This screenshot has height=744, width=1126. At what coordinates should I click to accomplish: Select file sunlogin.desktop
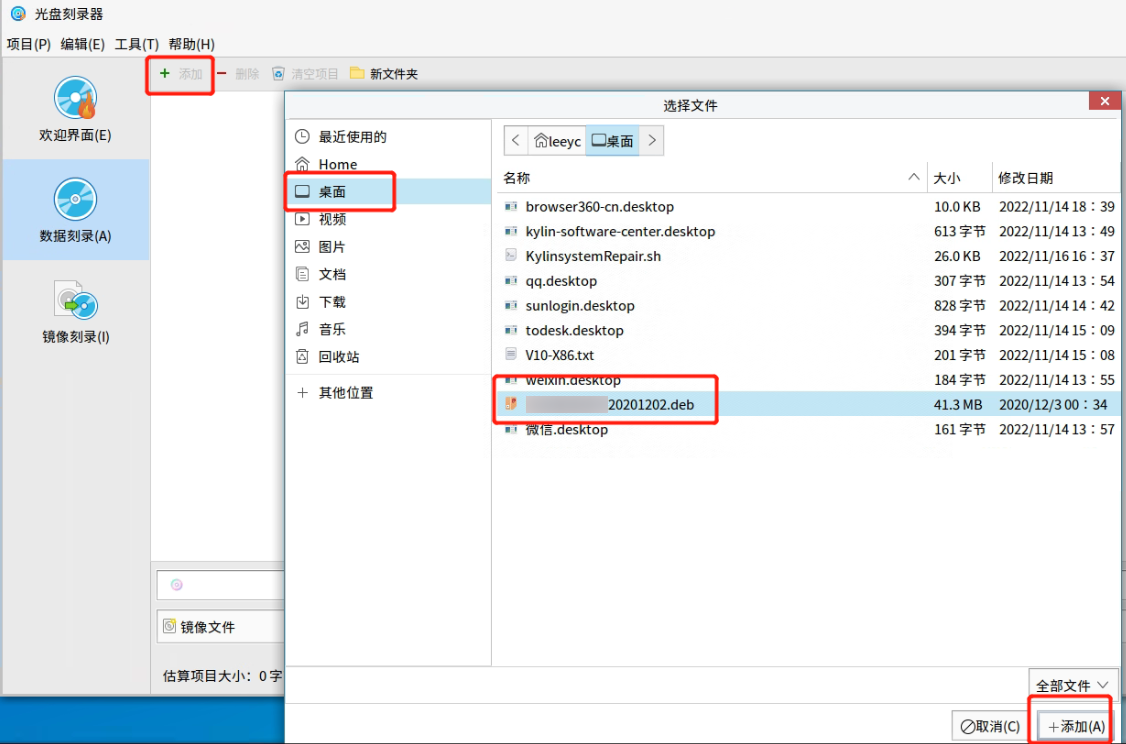[x=809, y=305]
